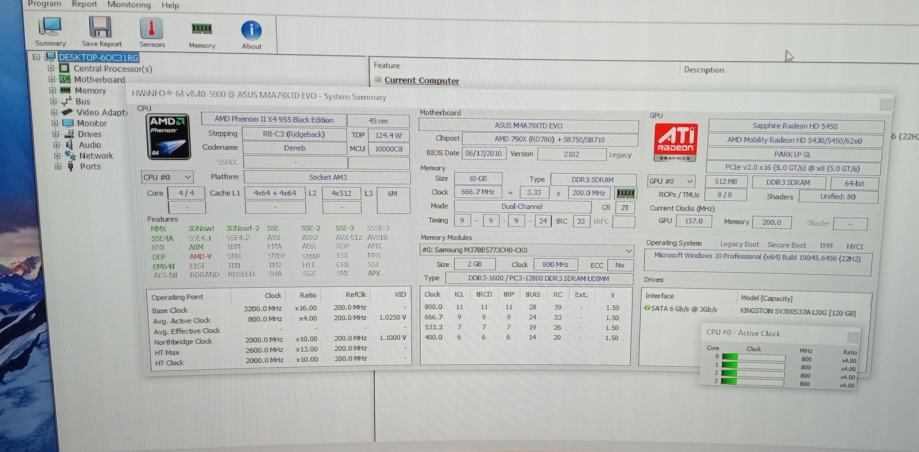The image size is (919, 452).
Task: Select Central Processor(s) tree label
Action: pos(113,69)
